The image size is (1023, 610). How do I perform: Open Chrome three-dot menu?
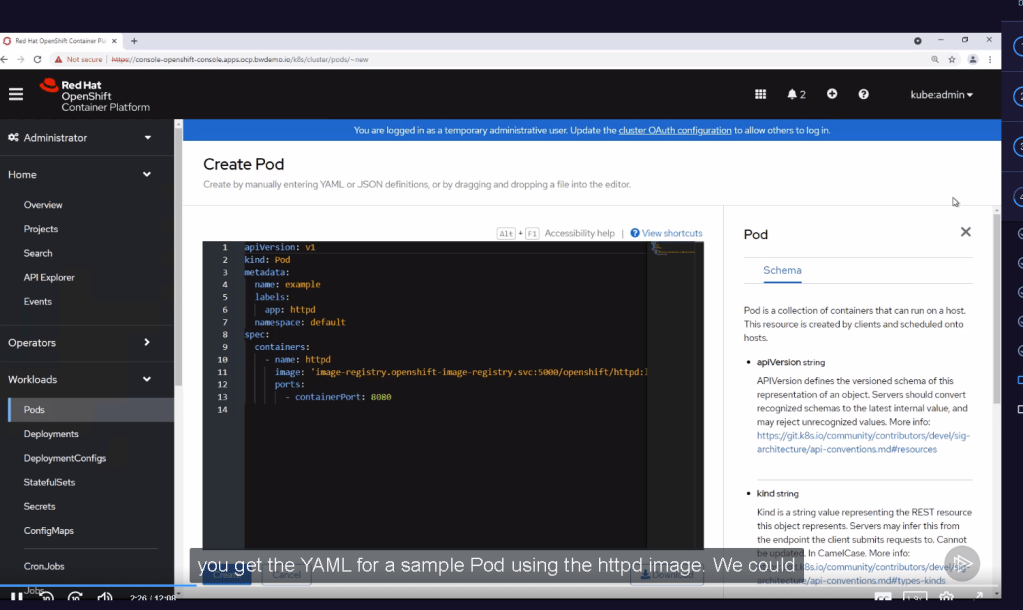990,59
